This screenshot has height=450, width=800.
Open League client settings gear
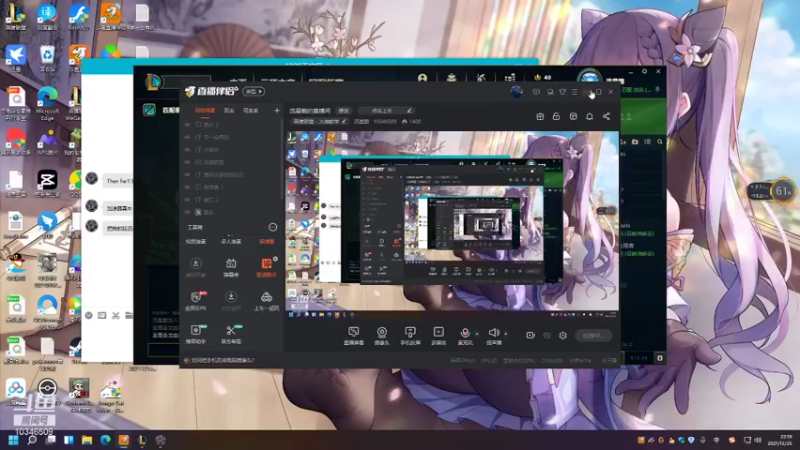644,71
